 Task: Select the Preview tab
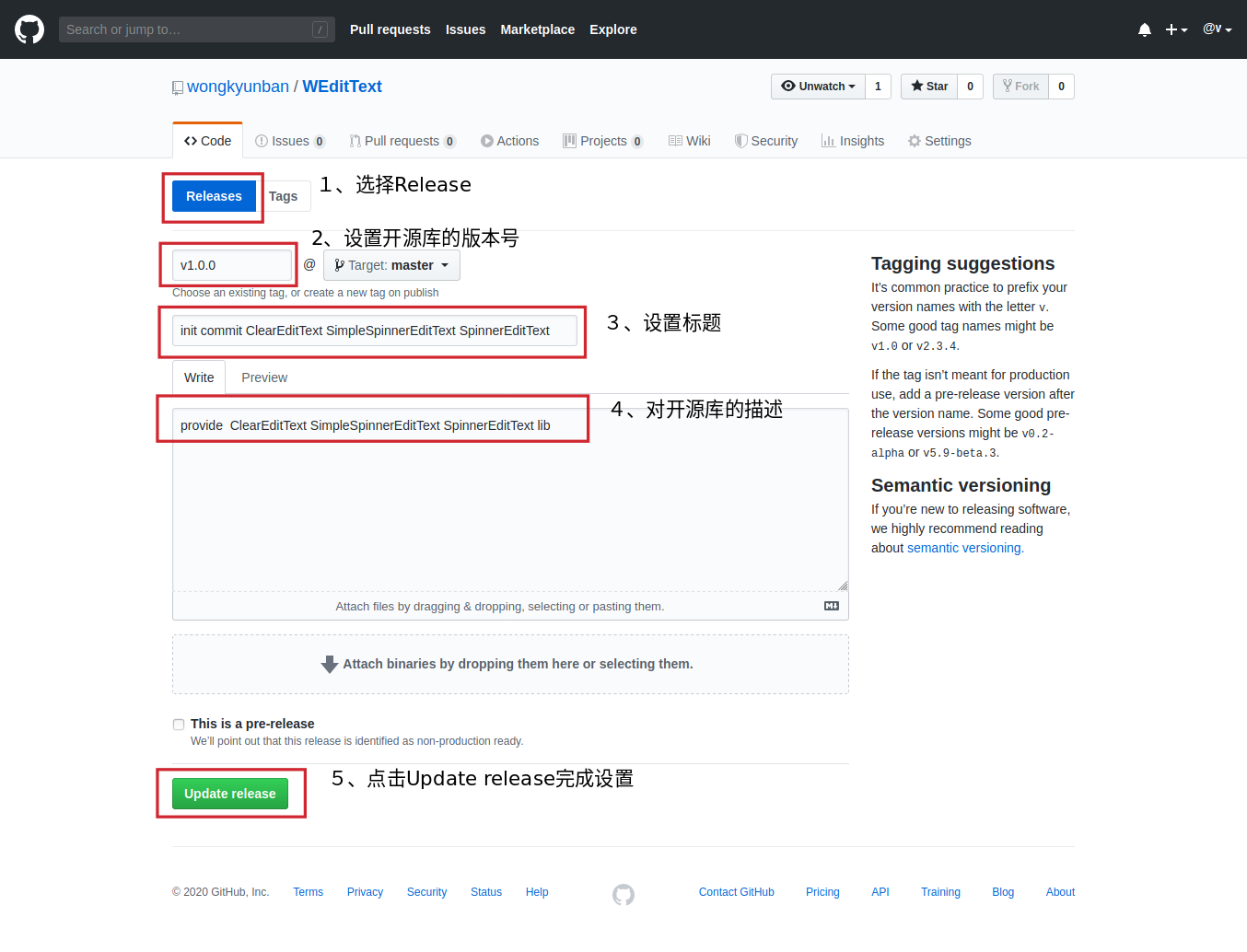pos(264,377)
